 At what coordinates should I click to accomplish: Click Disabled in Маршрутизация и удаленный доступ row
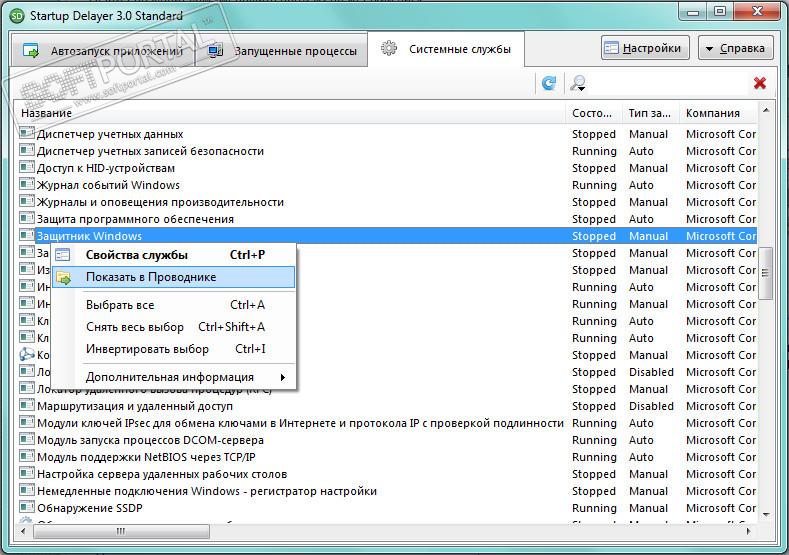(651, 406)
